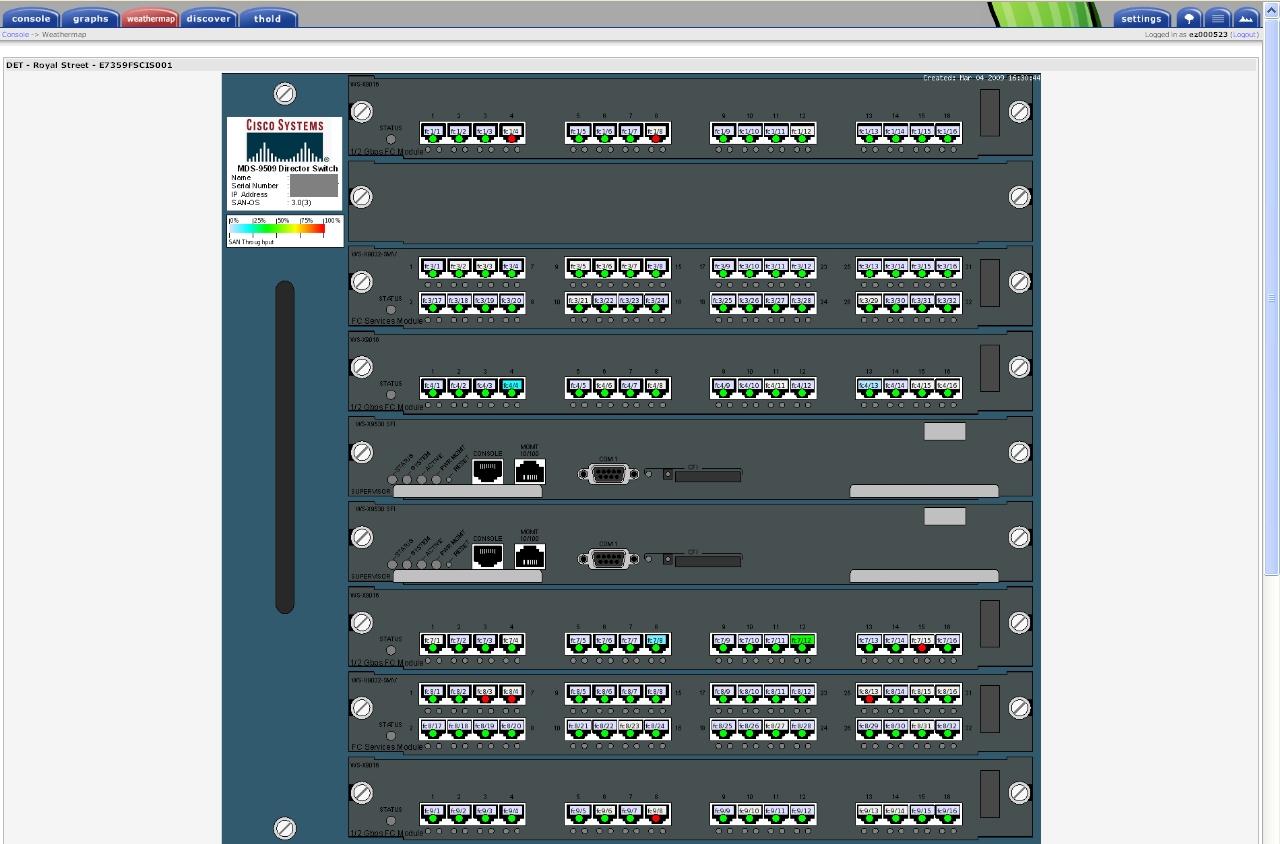Click red-status port fc7/15
This screenshot has height=844, width=1280.
[921, 642]
